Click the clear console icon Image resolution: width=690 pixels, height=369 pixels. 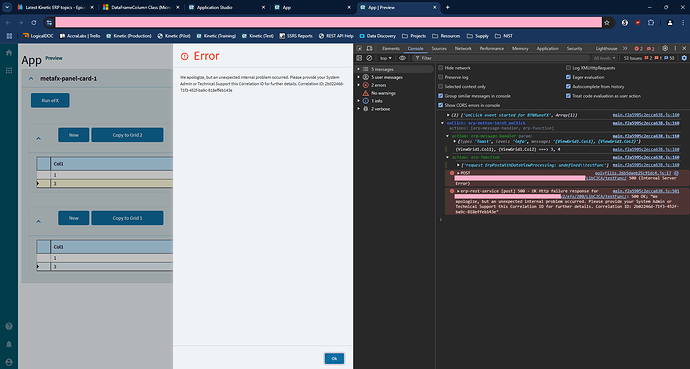[369, 58]
